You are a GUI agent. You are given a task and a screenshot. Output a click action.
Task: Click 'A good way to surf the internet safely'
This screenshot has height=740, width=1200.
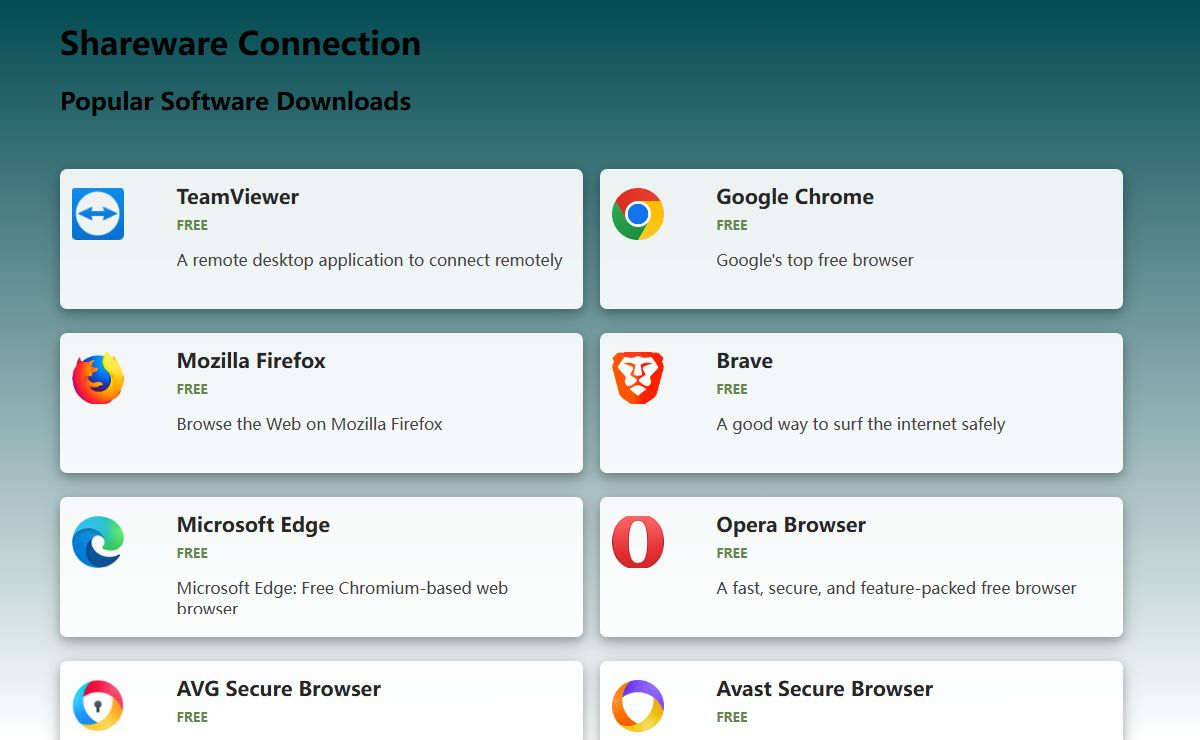(861, 424)
